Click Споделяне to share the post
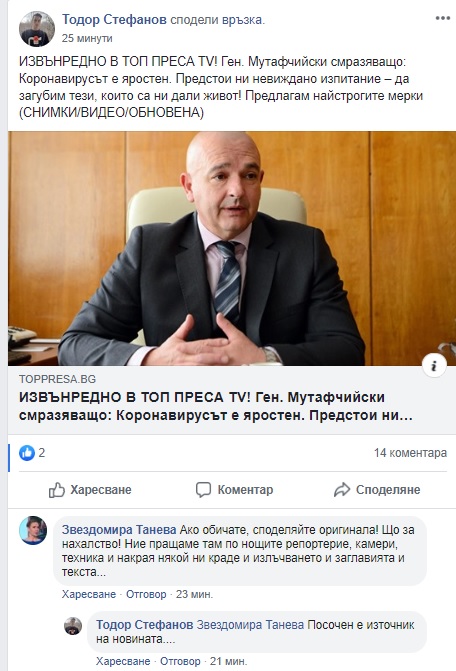The image size is (456, 671). (388, 490)
